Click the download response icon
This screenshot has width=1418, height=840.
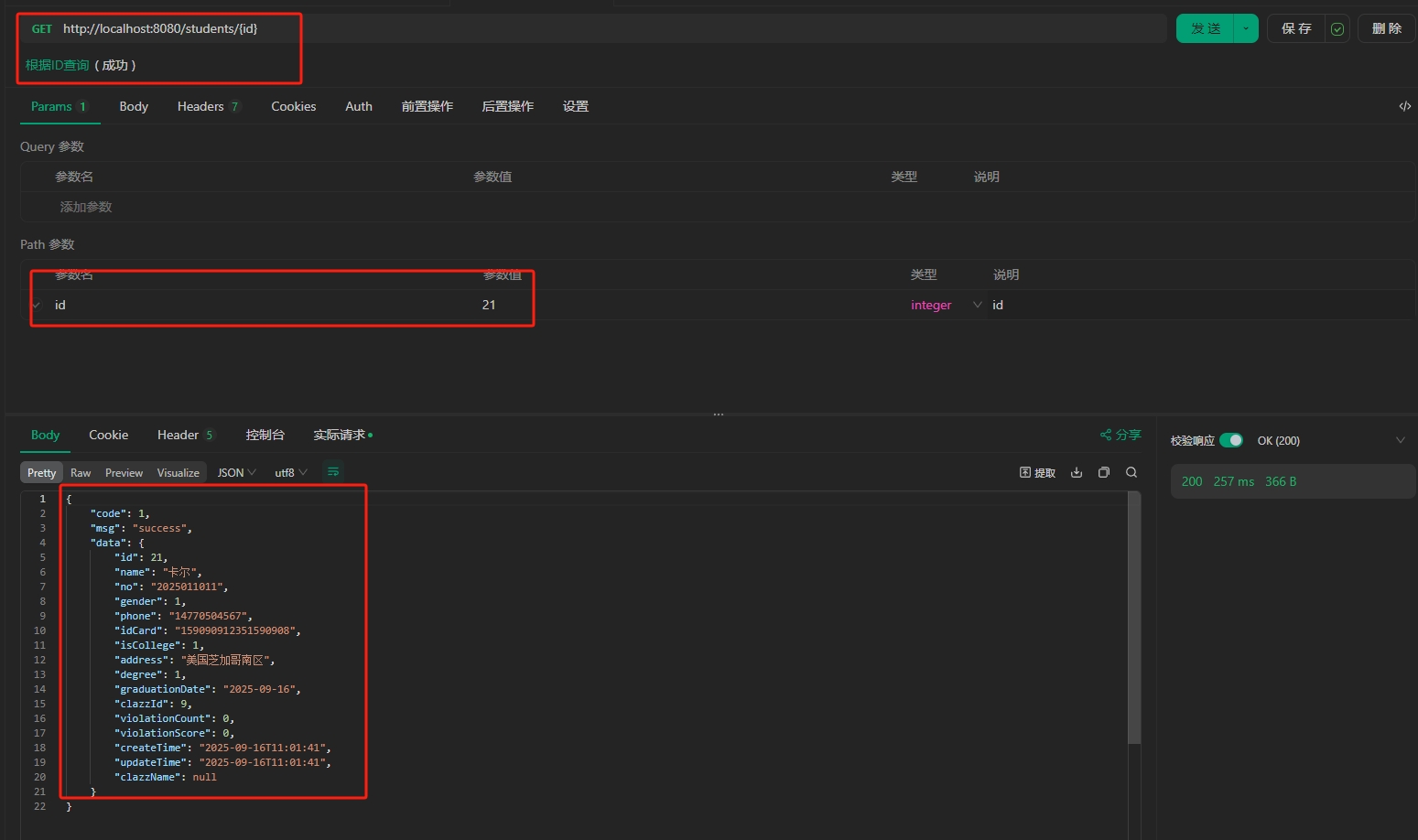[x=1077, y=472]
